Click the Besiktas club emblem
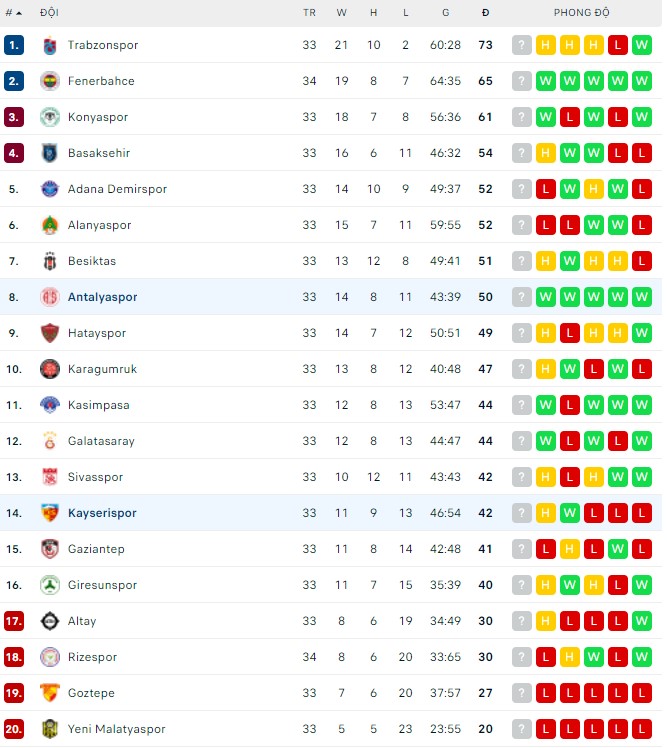This screenshot has width=667, height=748. tap(50, 261)
